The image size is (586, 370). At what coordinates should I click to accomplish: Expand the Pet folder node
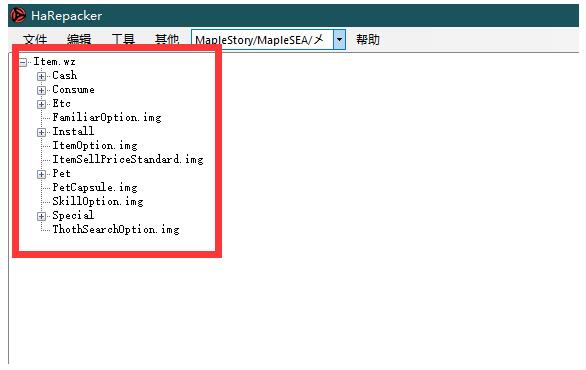click(x=41, y=174)
